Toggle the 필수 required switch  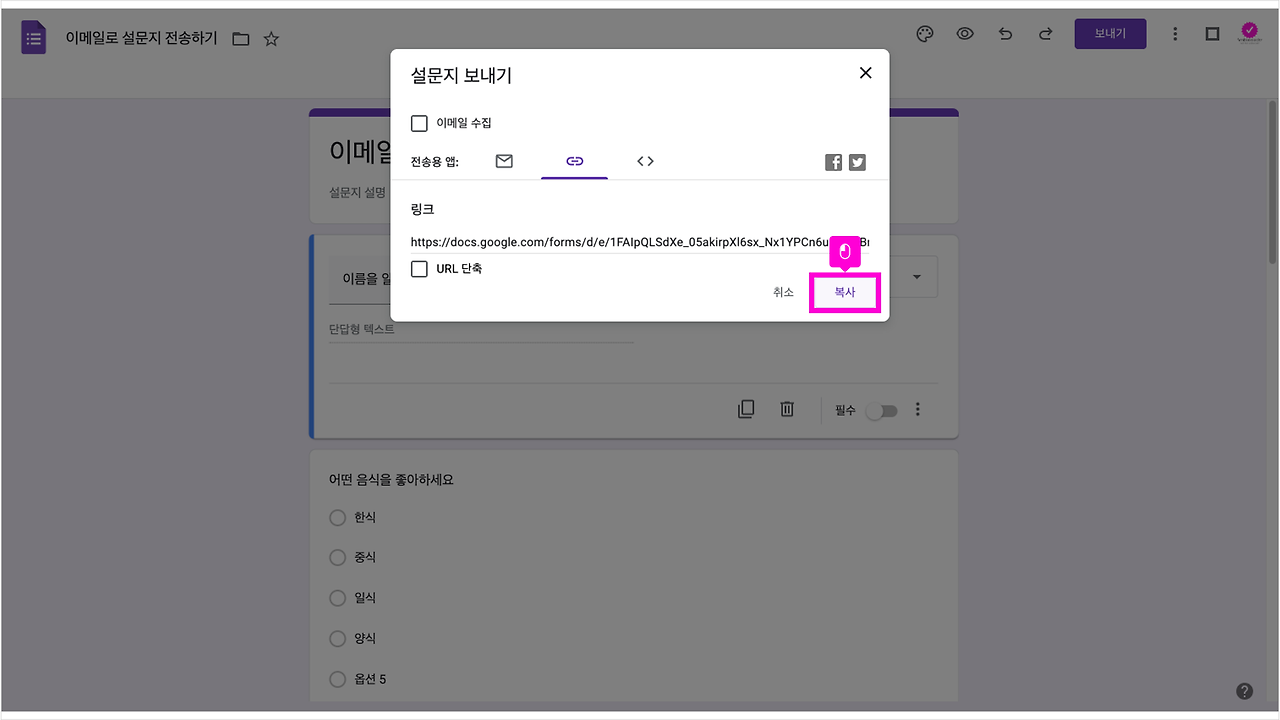coord(881,410)
